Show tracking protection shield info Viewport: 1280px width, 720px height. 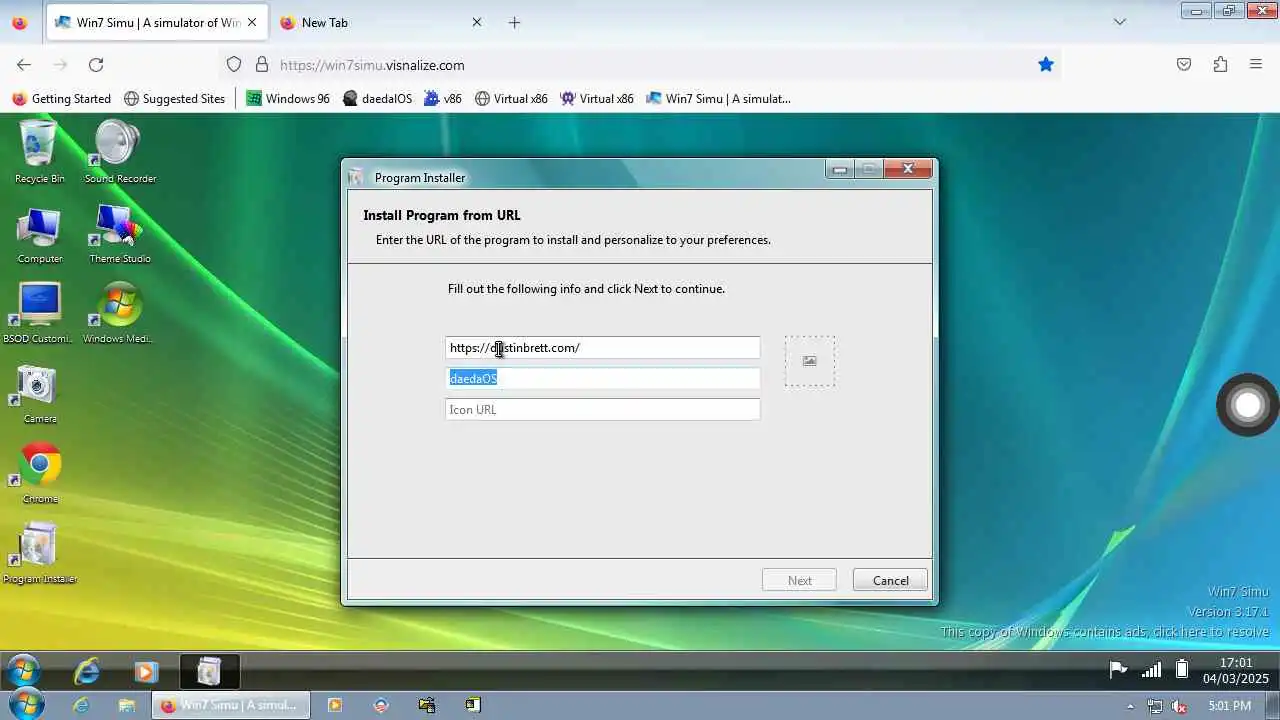[x=234, y=64]
